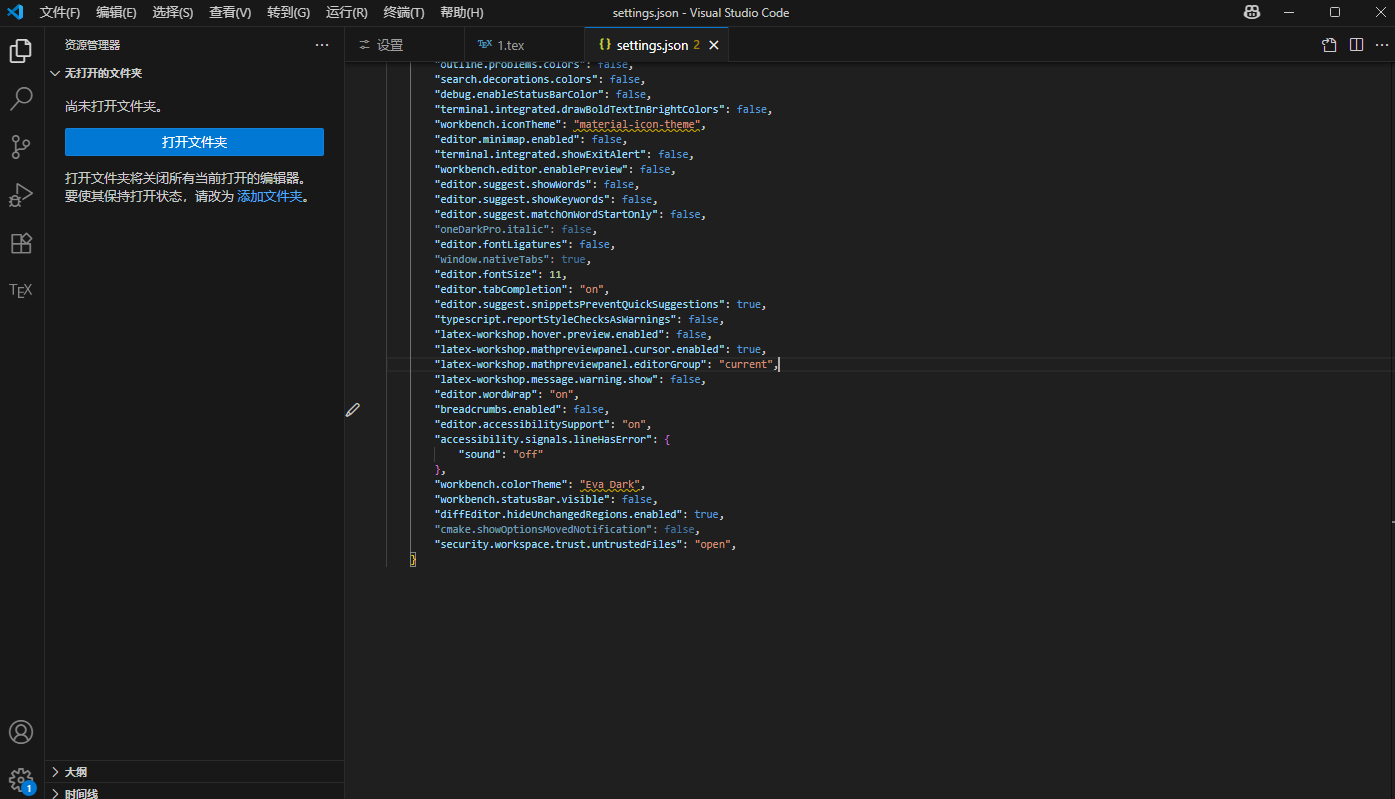Open the Accounts icon in activity bar
The width and height of the screenshot is (1395, 799).
click(x=21, y=732)
